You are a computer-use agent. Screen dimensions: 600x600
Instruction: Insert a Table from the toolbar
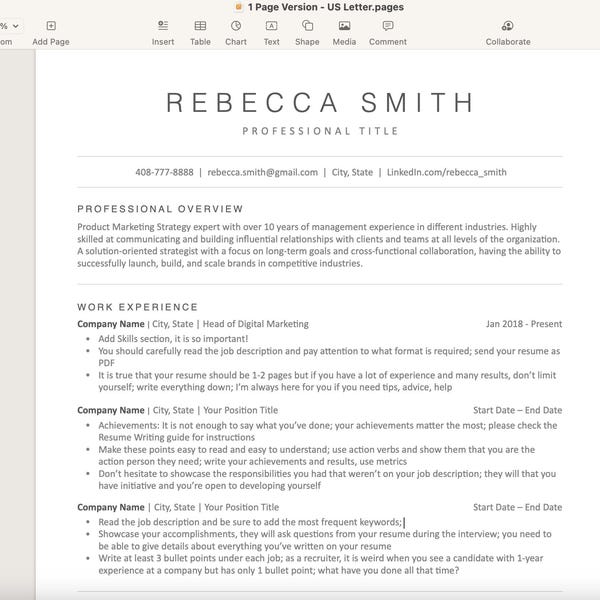[x=200, y=26]
